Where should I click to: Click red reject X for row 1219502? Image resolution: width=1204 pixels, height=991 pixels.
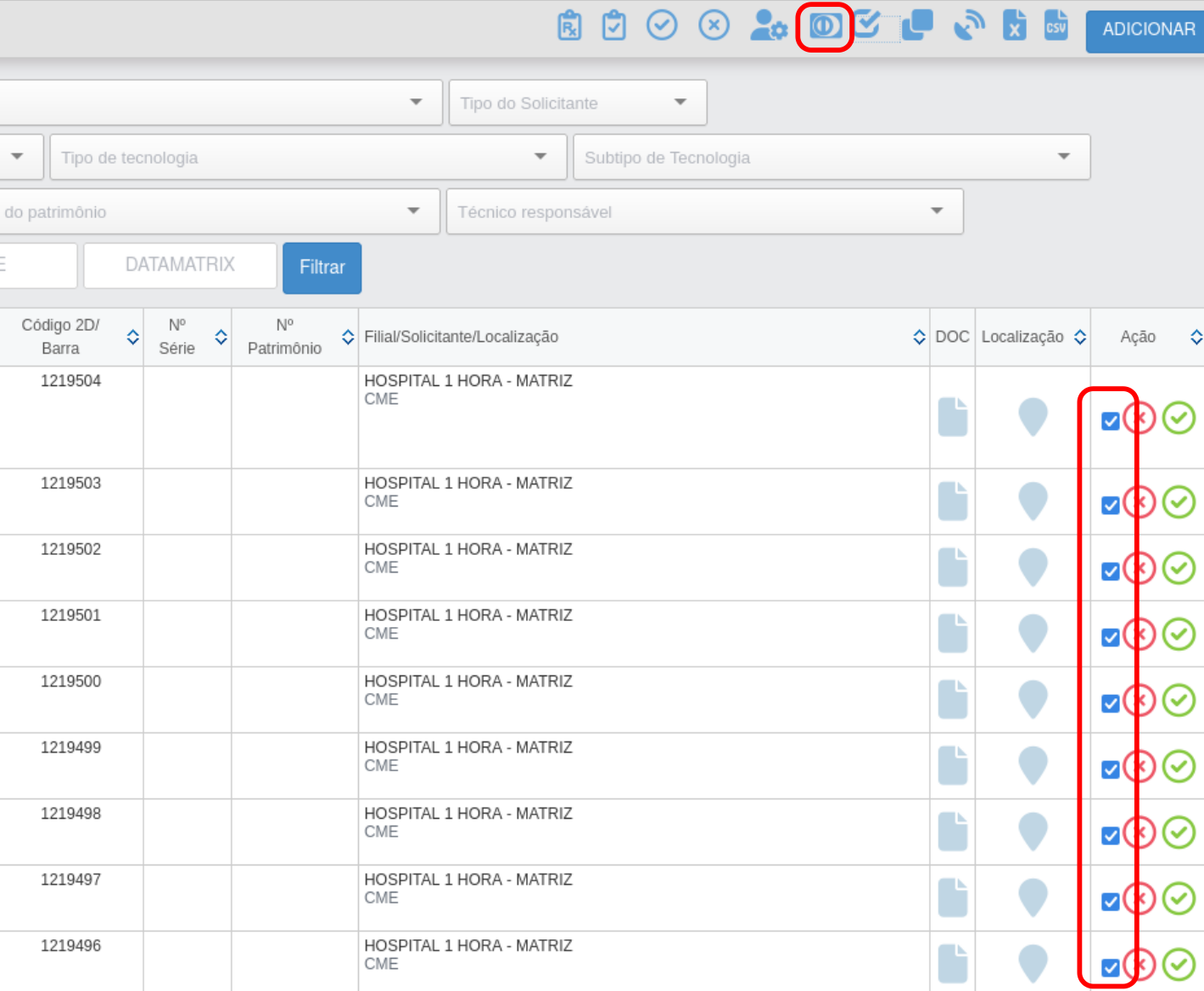point(1140,568)
